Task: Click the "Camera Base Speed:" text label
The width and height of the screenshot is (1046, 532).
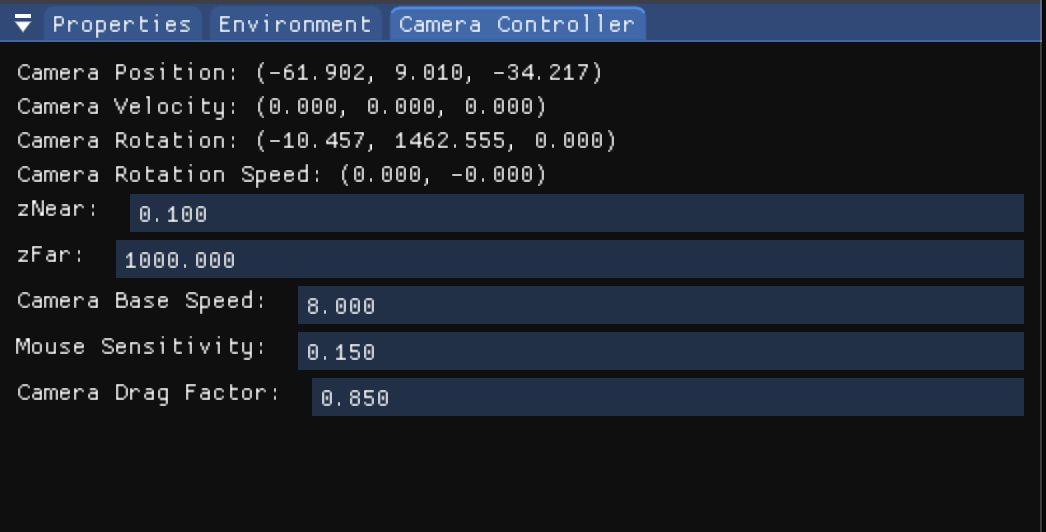Action: click(142, 302)
